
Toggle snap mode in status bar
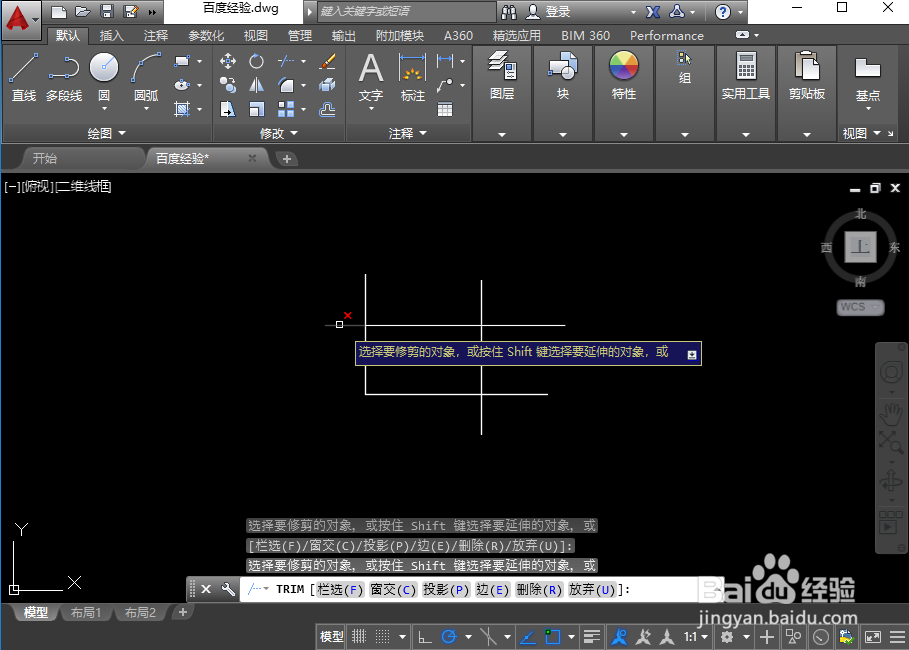(x=383, y=637)
